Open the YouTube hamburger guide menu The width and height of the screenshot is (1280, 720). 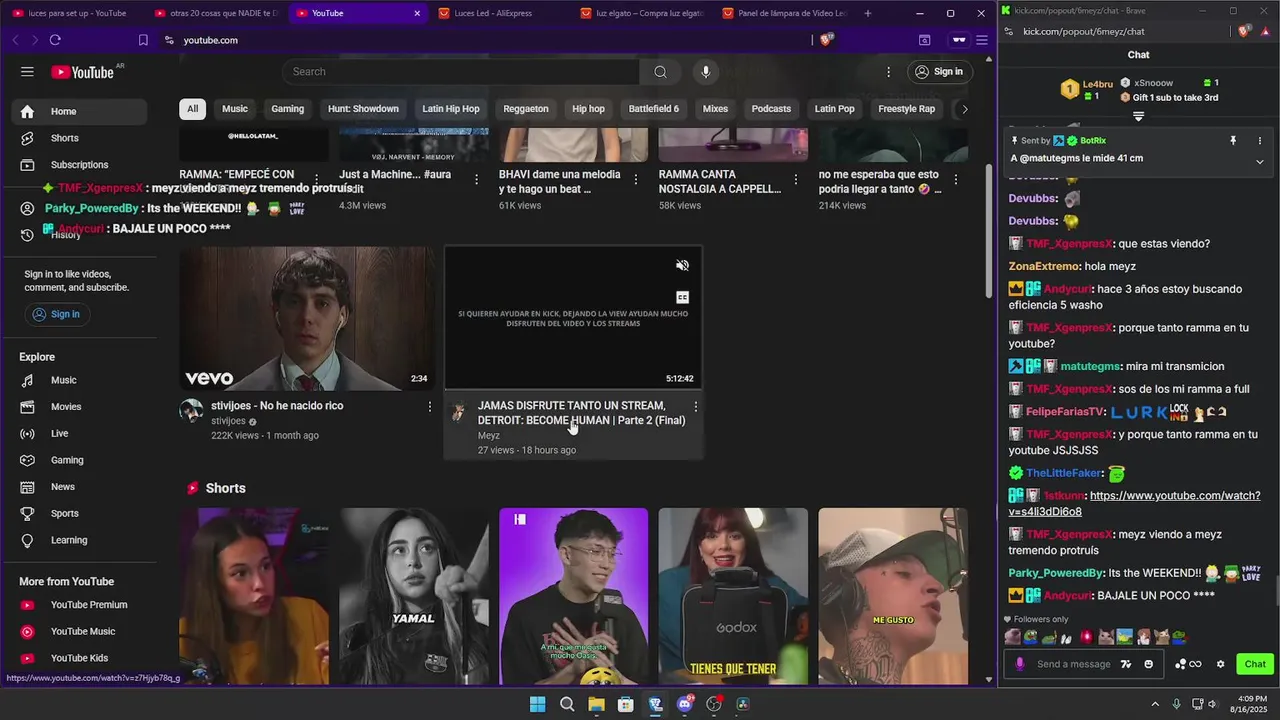(27, 72)
